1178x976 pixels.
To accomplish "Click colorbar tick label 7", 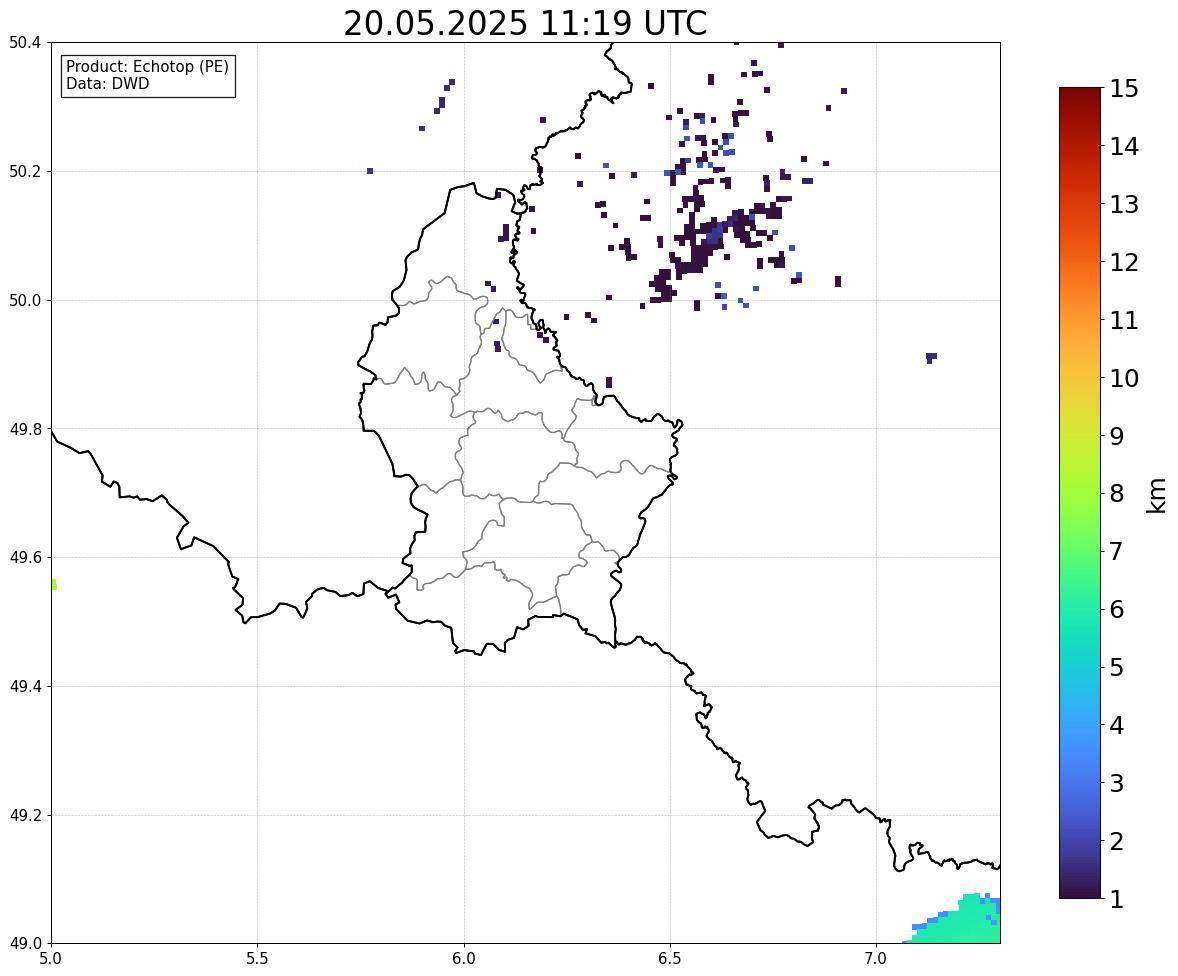I will 1117,551.
